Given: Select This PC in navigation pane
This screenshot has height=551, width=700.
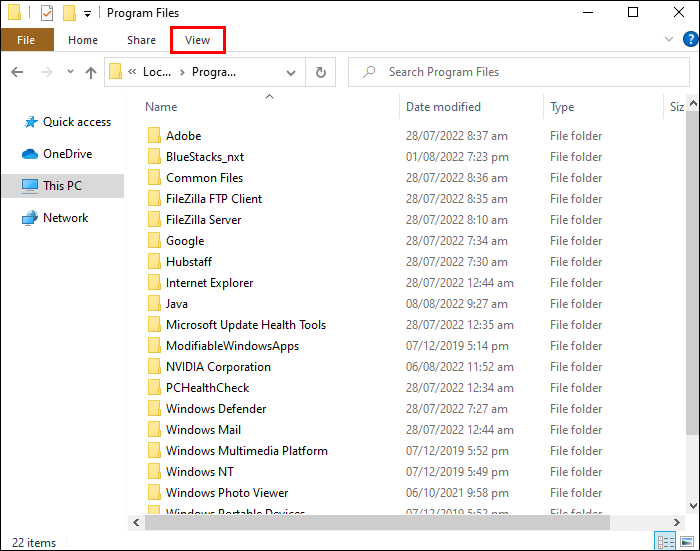Looking at the screenshot, I should [x=63, y=186].
